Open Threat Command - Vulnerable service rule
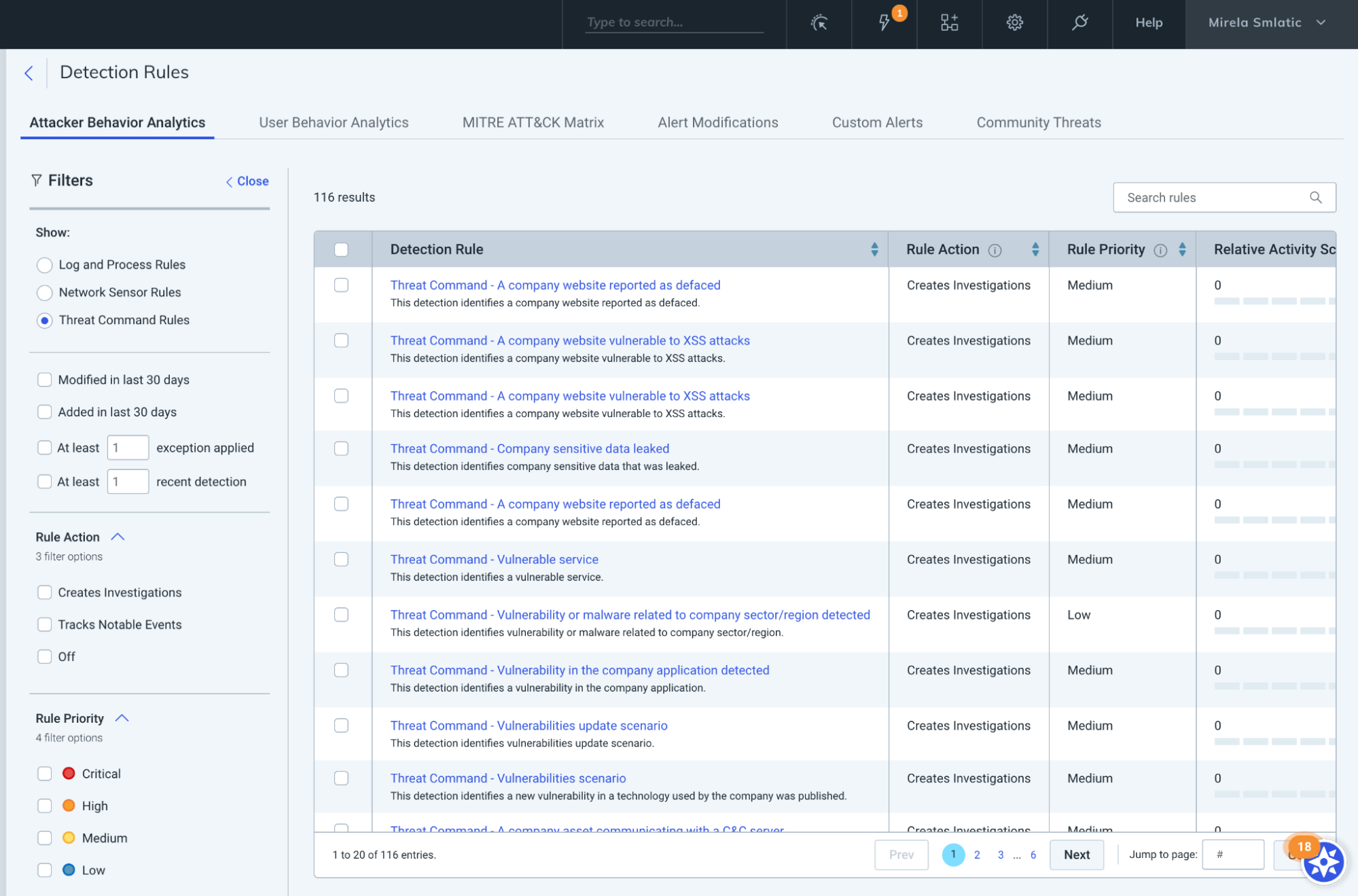The width and height of the screenshot is (1358, 896). [494, 559]
